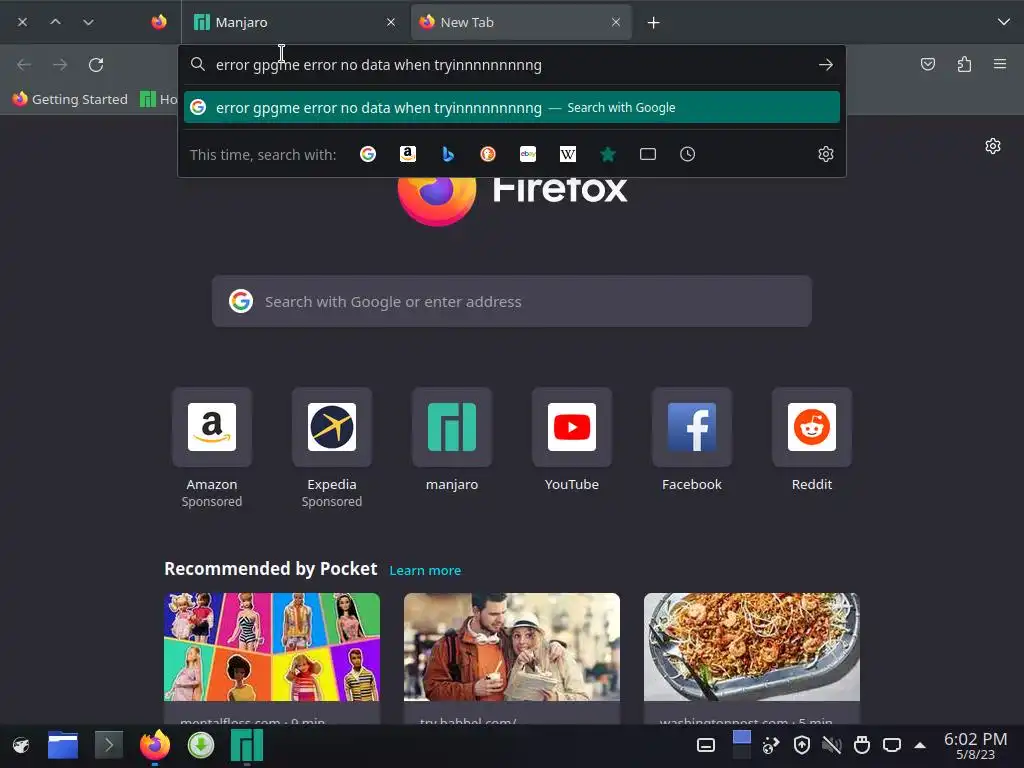The image size is (1024, 768).
Task: Open the virtual keyboard tray icon
Action: click(706, 745)
